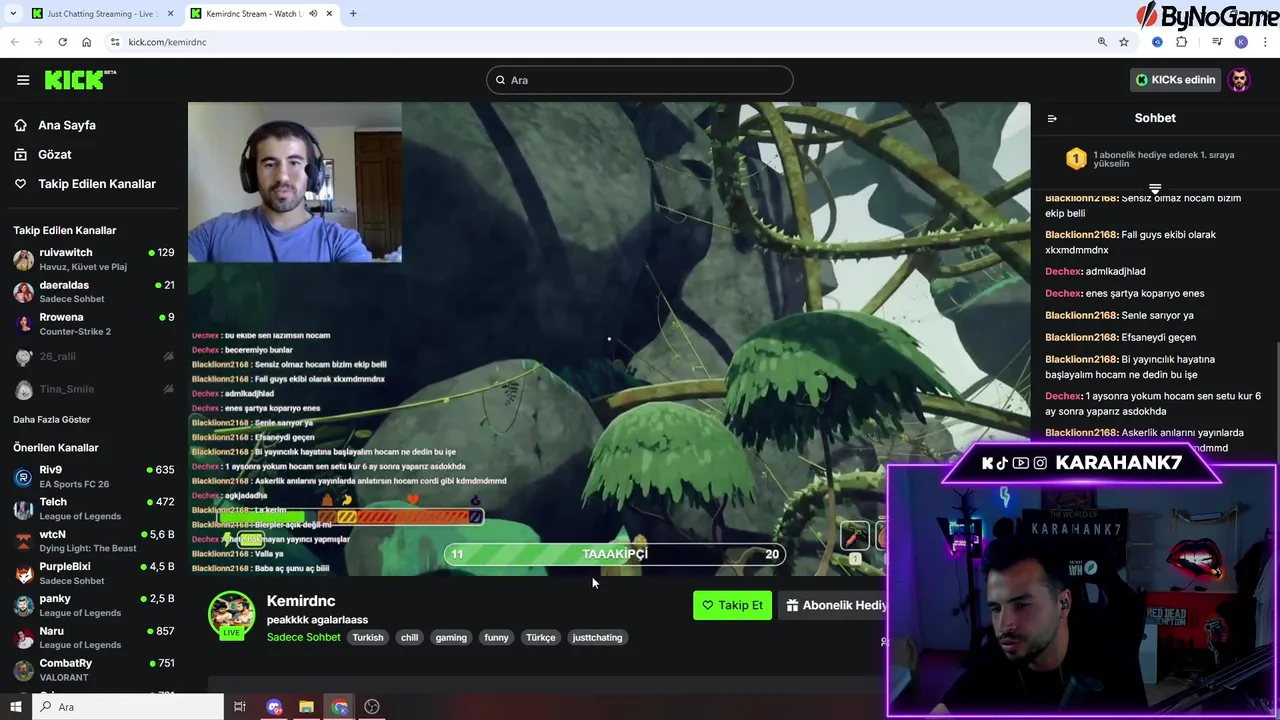Click the kick.com/kemirdnc address bar
1280x720 pixels.
pyautogui.click(x=600, y=42)
